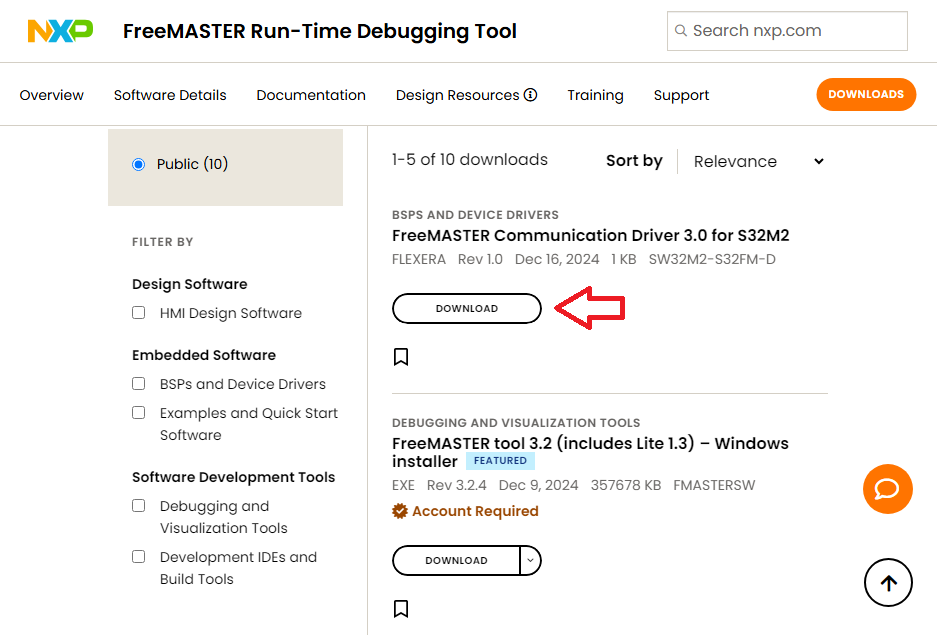Bookmark the FreeMASTER tool 3.2 Windows installer
937x635 pixels.
coord(401,609)
